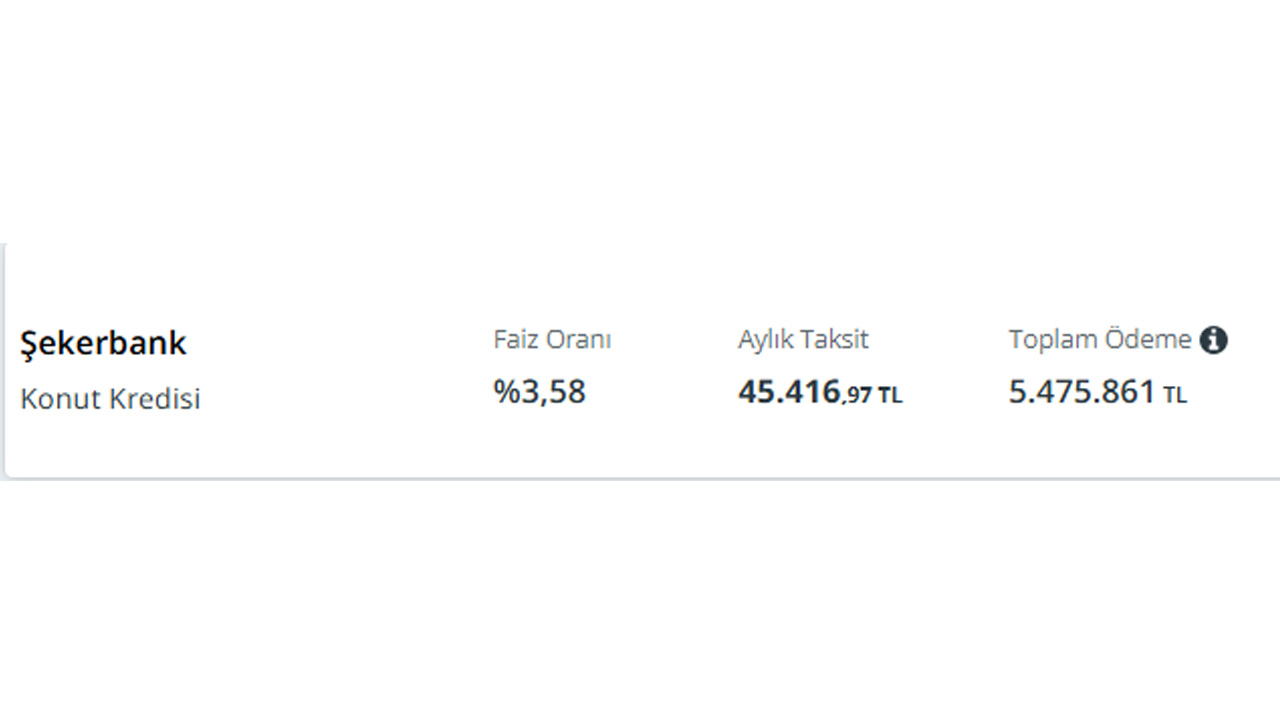Image resolution: width=1280 pixels, height=720 pixels.
Task: Click the Faiz Oranı column label
Action: tap(552, 340)
